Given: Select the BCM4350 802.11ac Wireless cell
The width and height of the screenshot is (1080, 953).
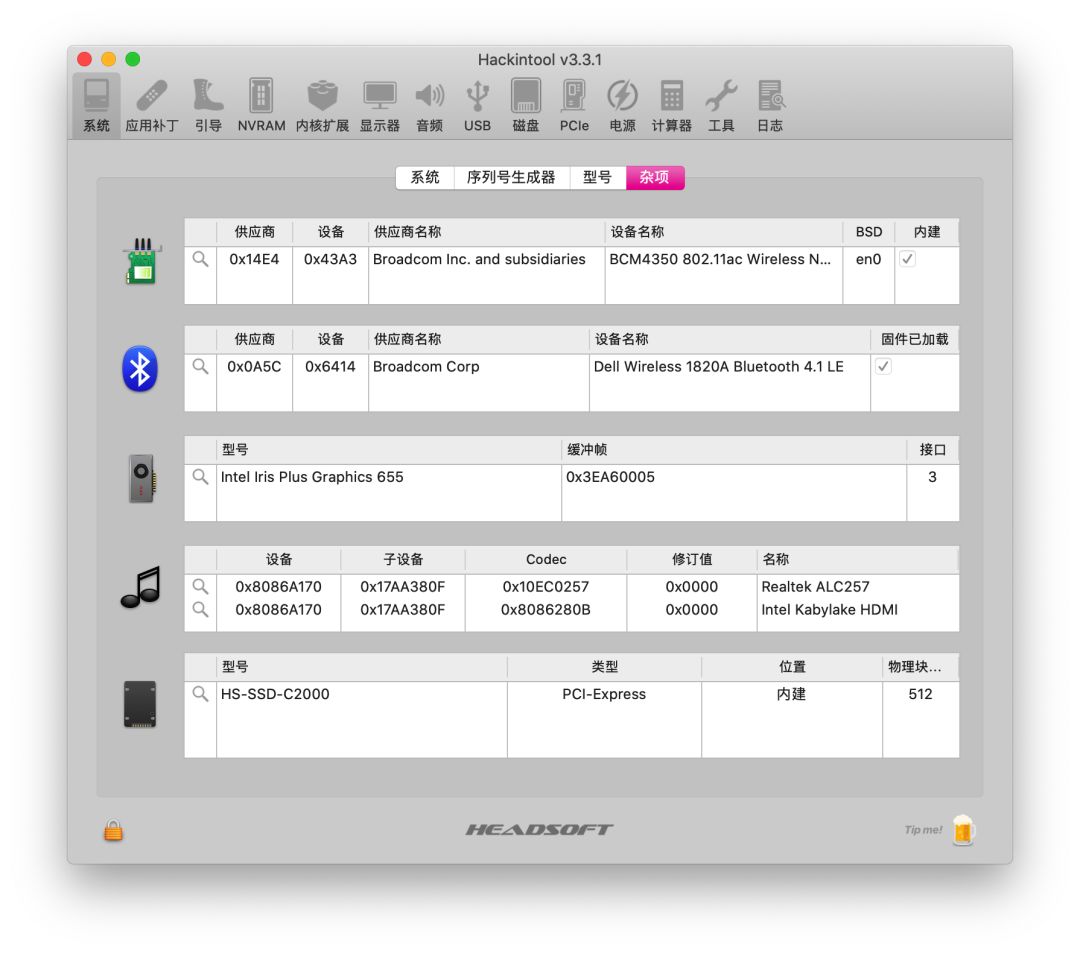Looking at the screenshot, I should (x=723, y=259).
